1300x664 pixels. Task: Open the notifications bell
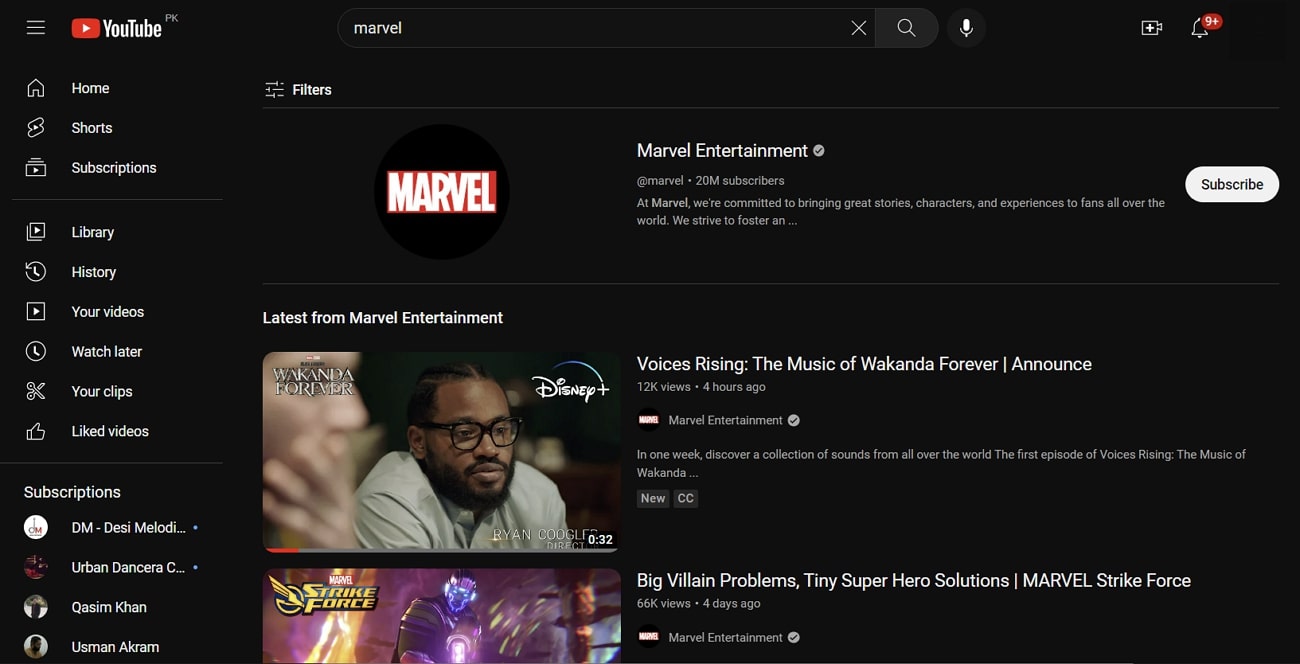[1200, 28]
